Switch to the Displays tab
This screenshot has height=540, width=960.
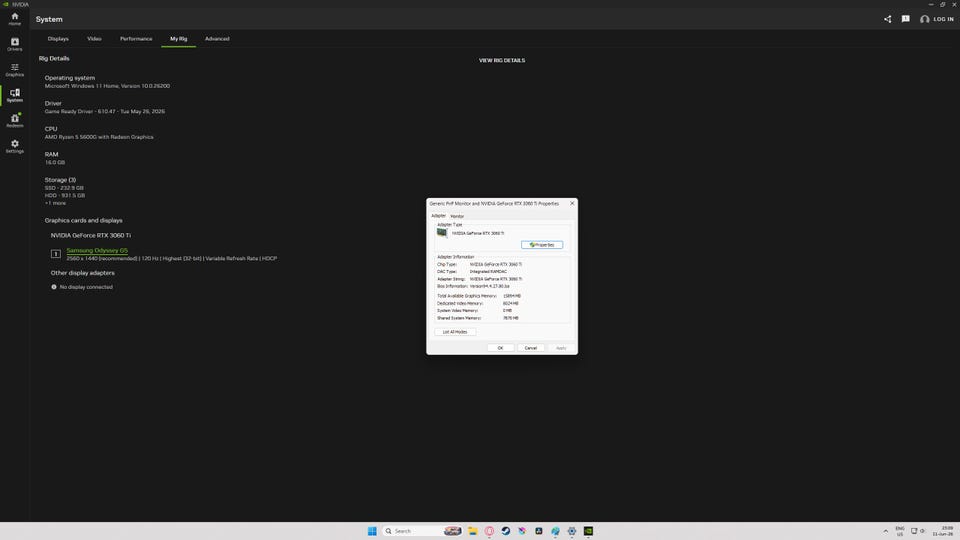(58, 39)
